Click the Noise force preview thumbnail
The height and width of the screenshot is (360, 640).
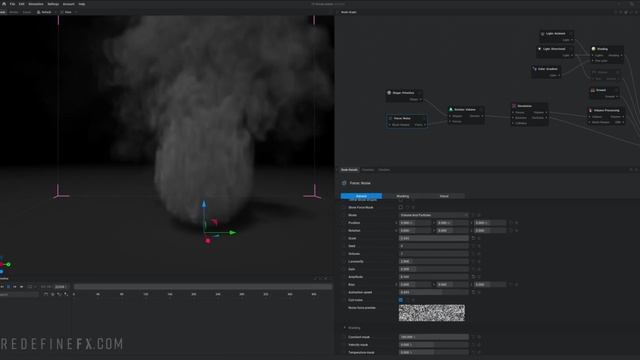(x=431, y=313)
